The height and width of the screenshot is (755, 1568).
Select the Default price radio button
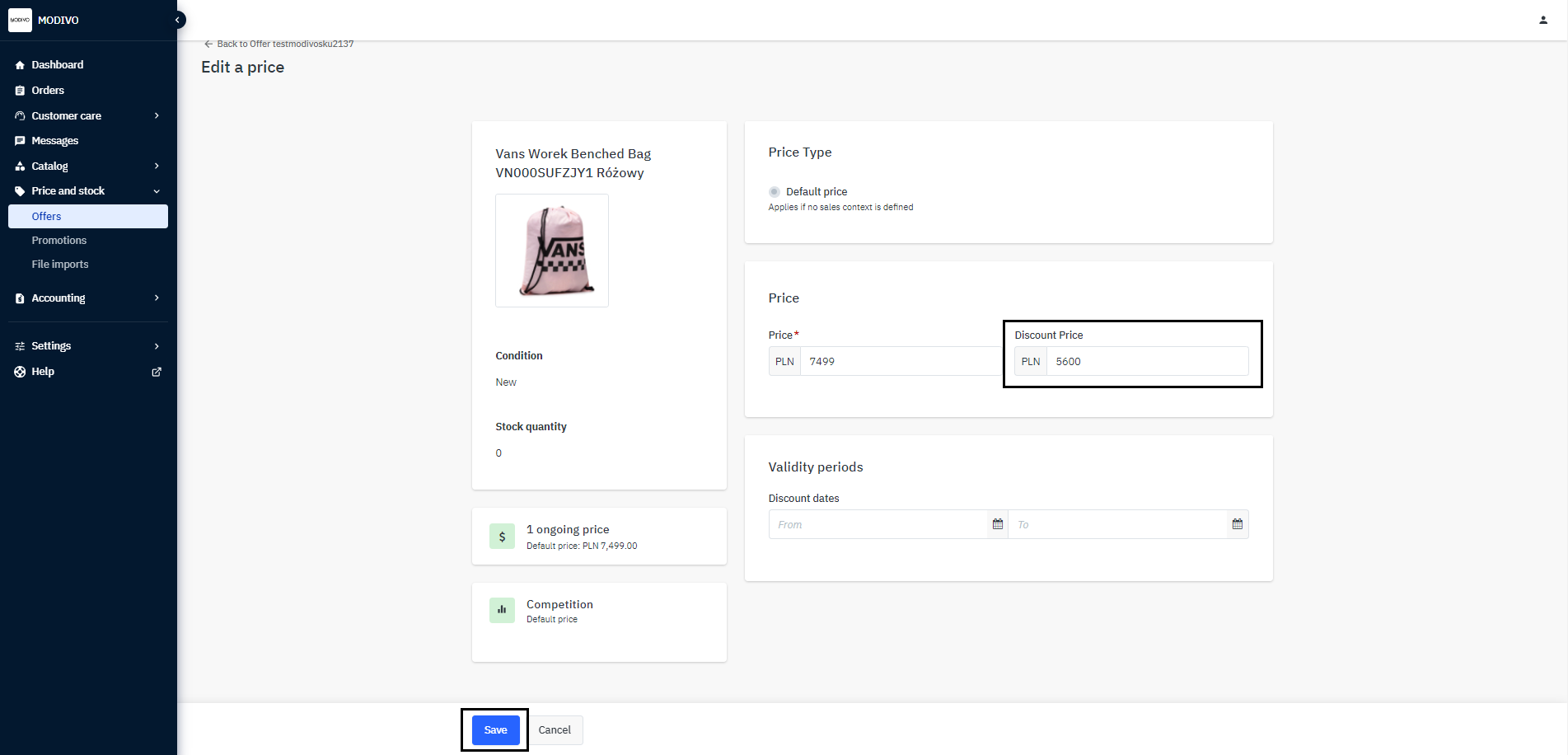[x=775, y=192]
